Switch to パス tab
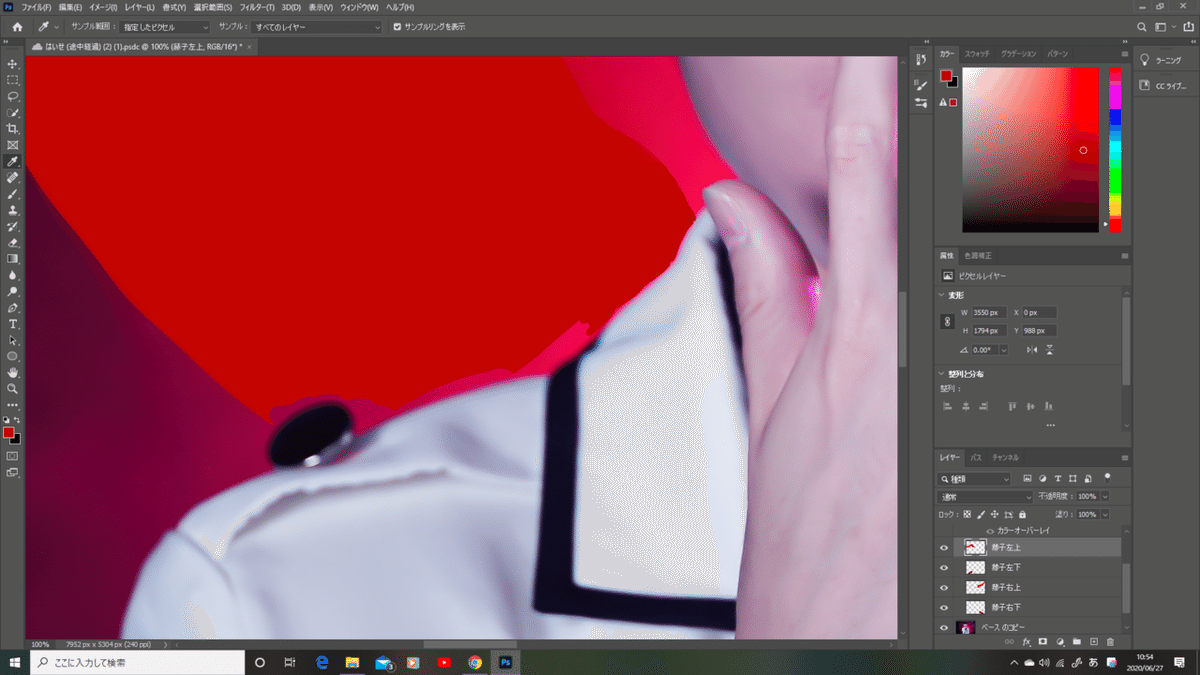Image resolution: width=1200 pixels, height=675 pixels. coord(976,457)
